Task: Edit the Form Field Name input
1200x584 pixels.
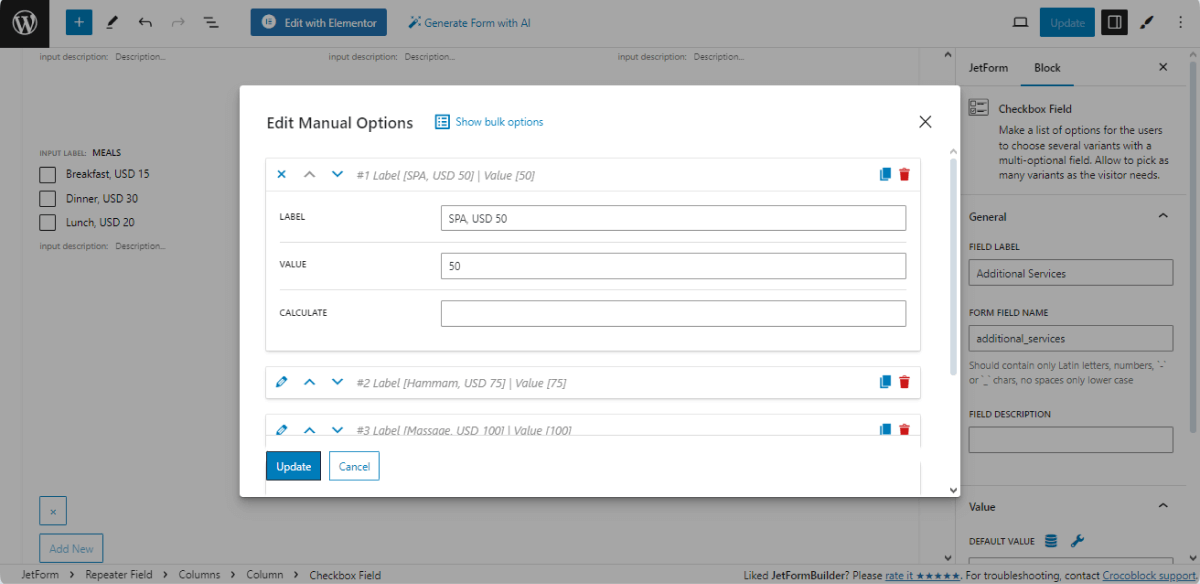Action: point(1070,338)
